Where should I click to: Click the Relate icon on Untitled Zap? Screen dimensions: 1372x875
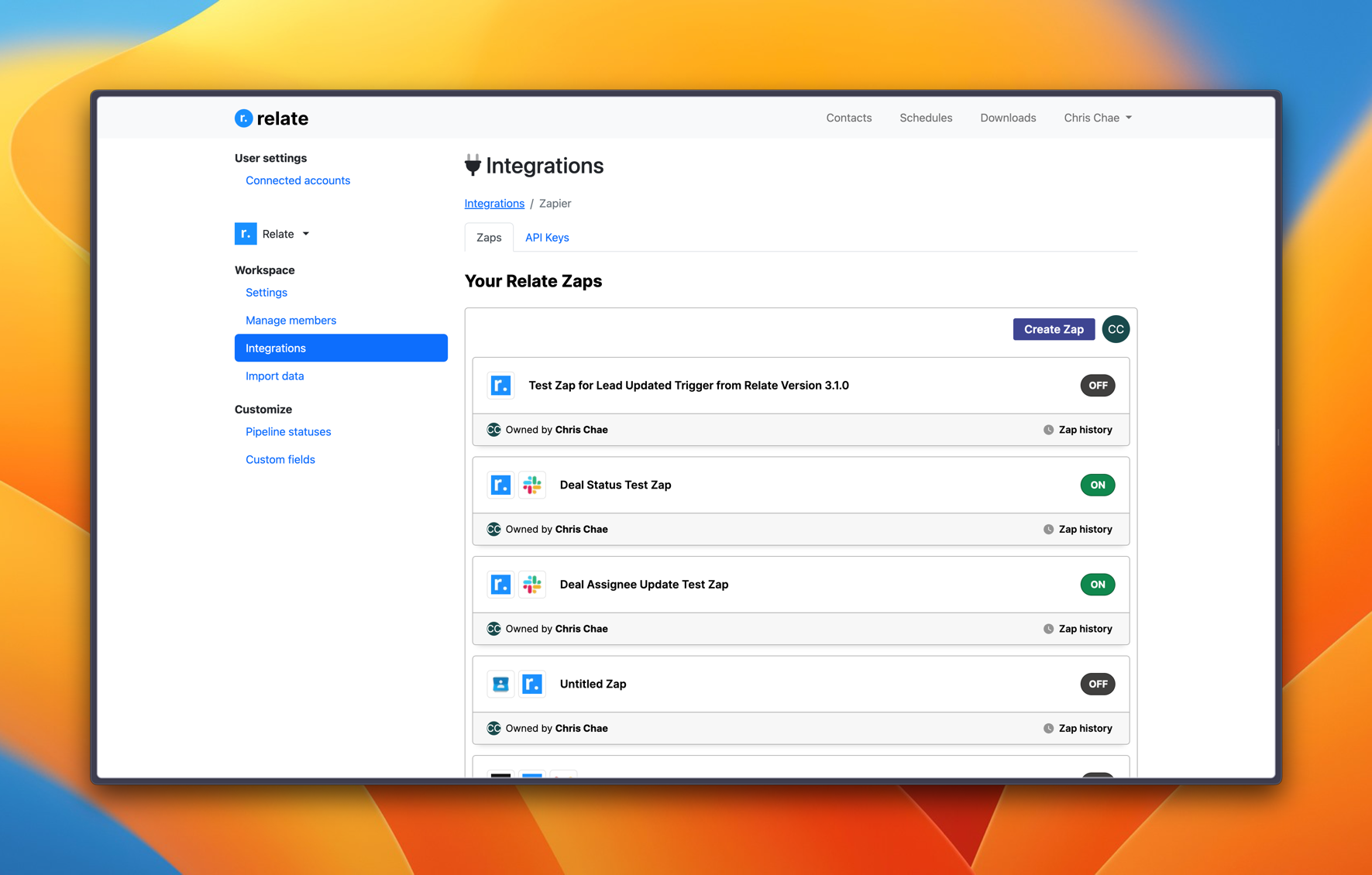532,684
